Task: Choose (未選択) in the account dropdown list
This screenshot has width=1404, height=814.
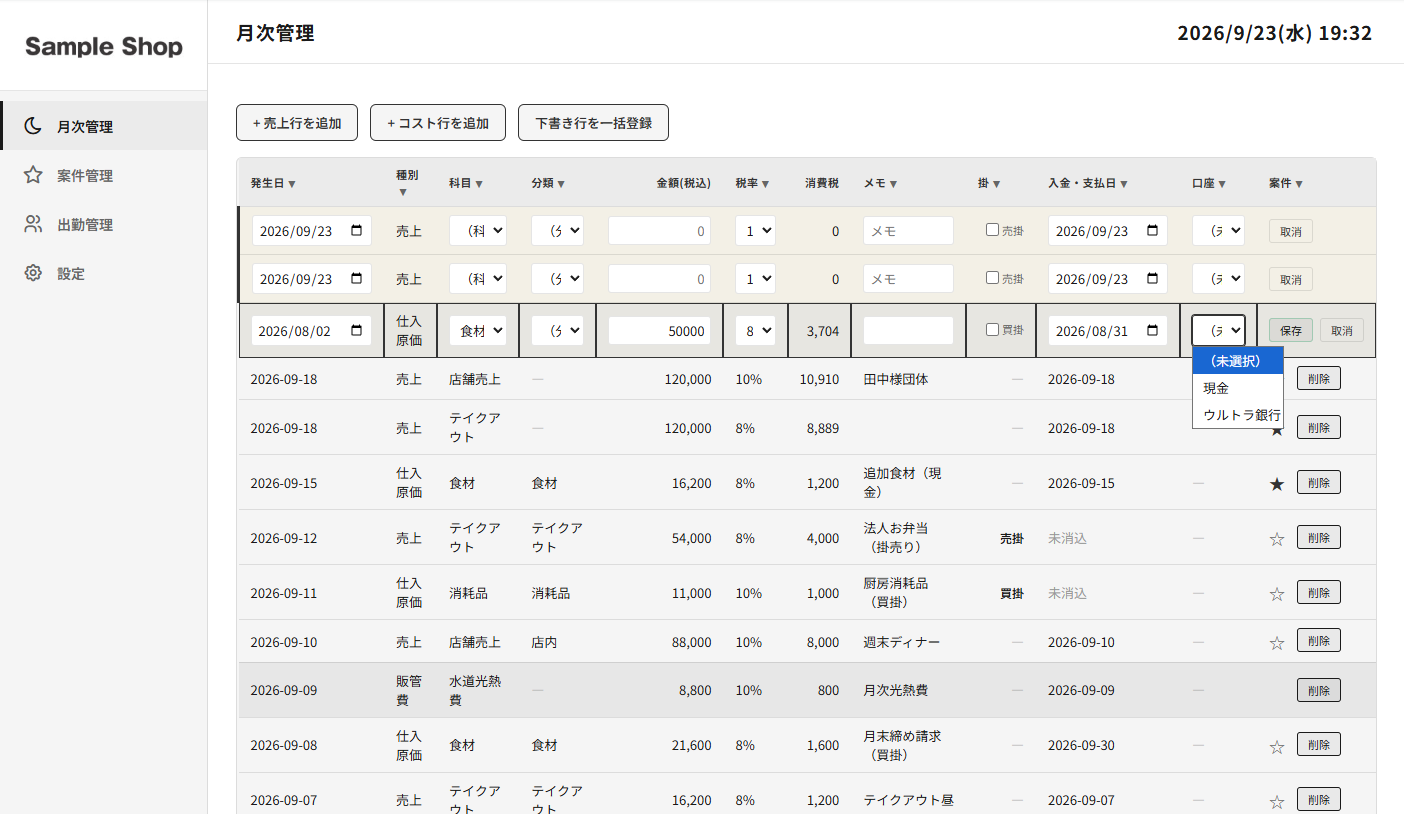Action: 1237,361
